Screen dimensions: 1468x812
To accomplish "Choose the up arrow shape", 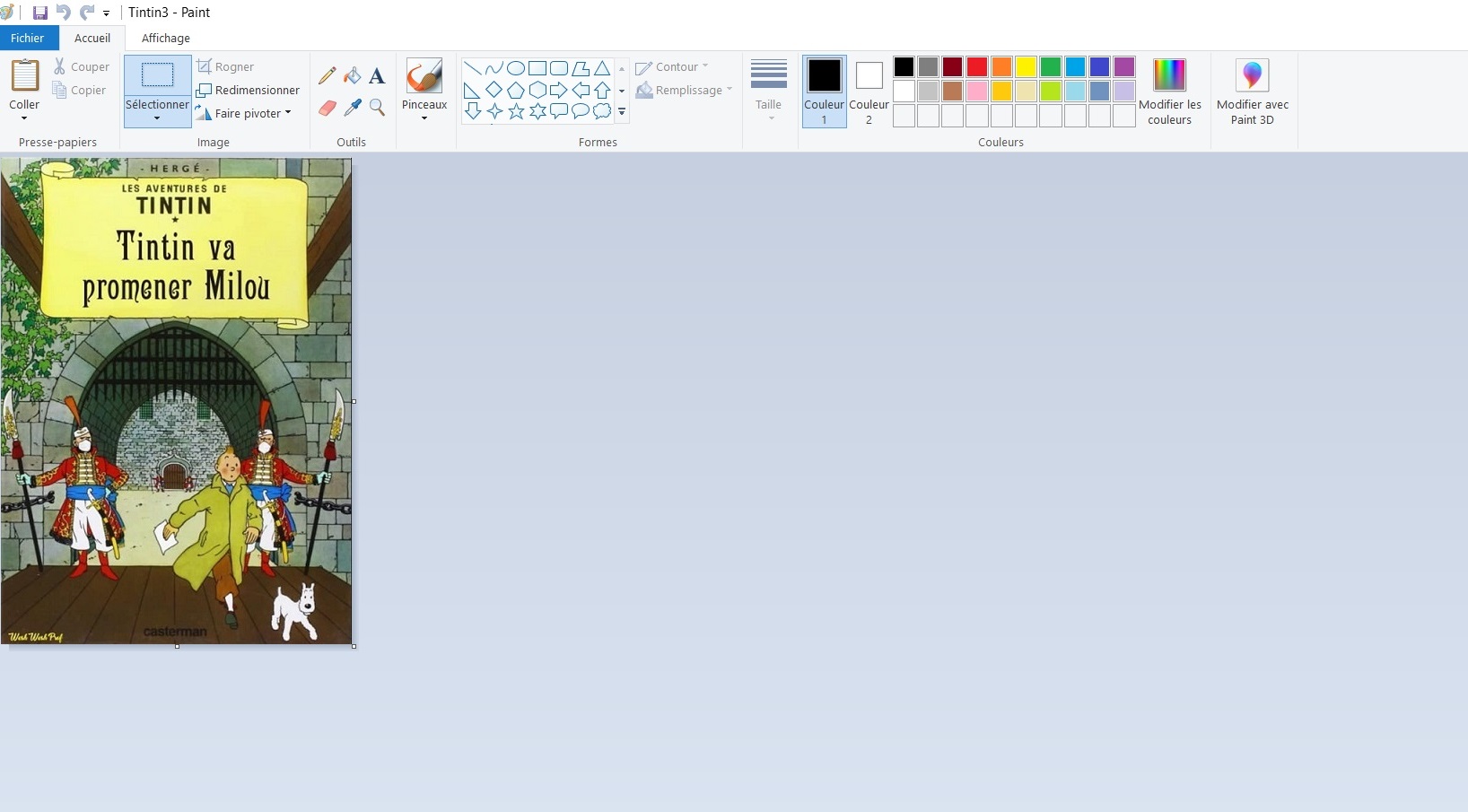I will [x=602, y=90].
